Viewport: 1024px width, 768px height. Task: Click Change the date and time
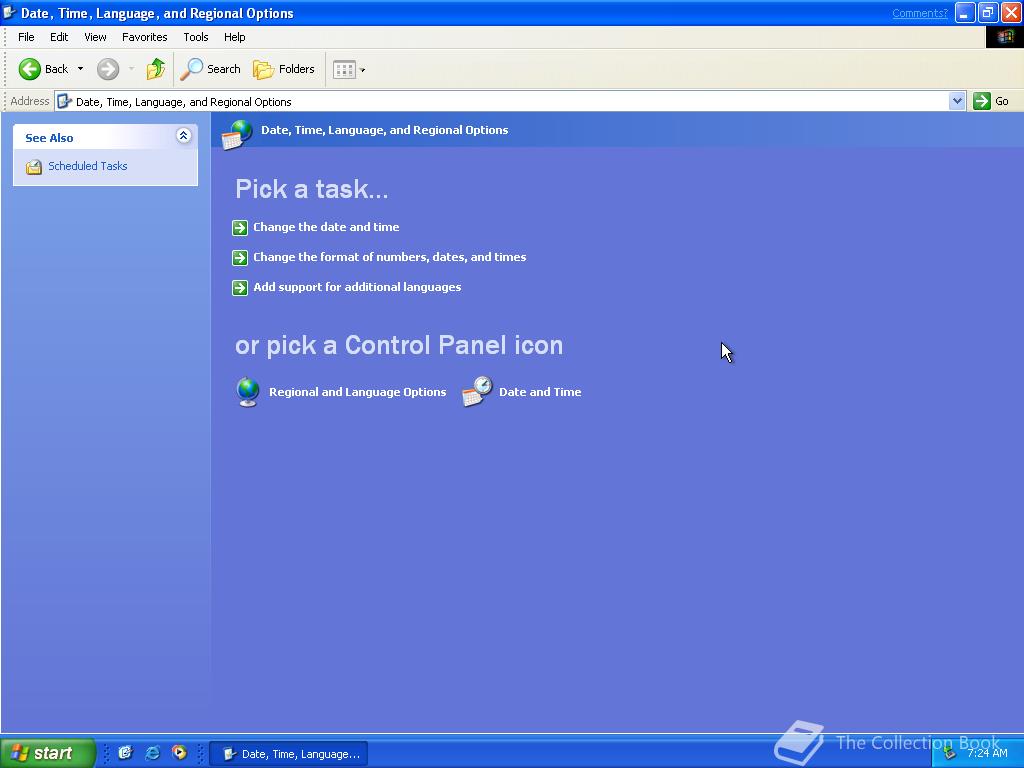(326, 227)
